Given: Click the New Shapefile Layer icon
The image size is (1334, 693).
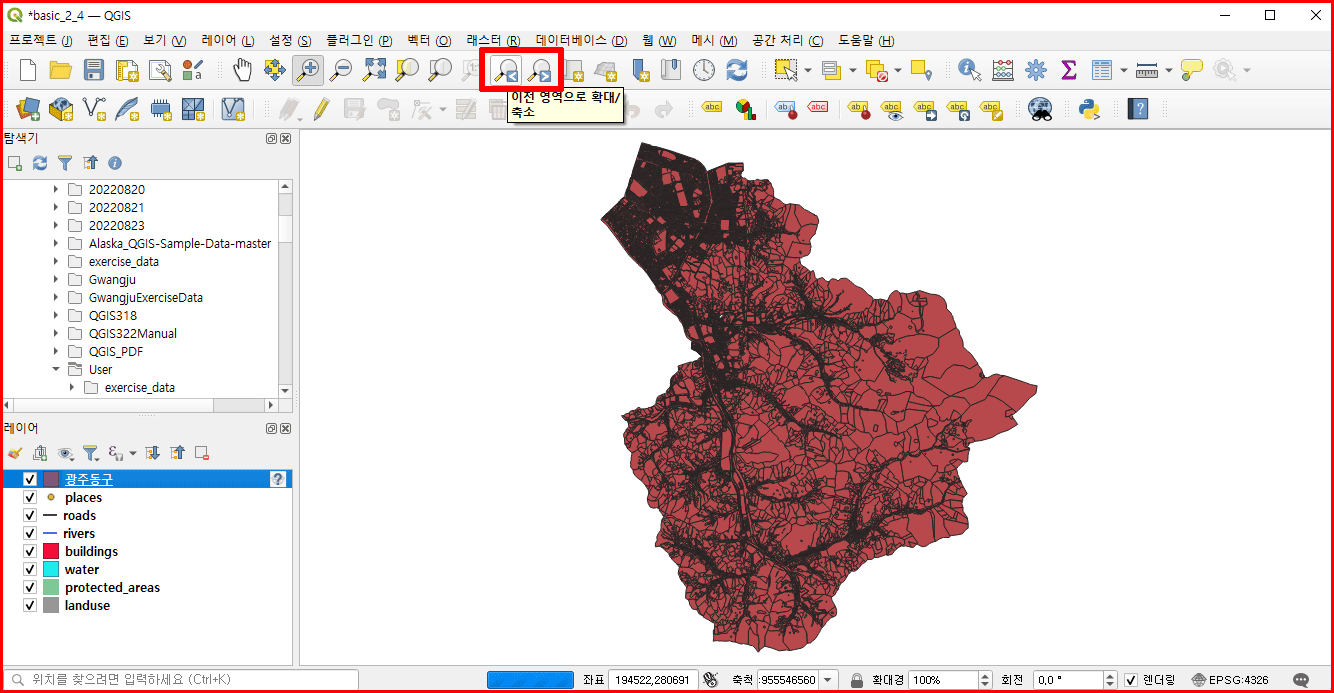Looking at the screenshot, I should 94,109.
